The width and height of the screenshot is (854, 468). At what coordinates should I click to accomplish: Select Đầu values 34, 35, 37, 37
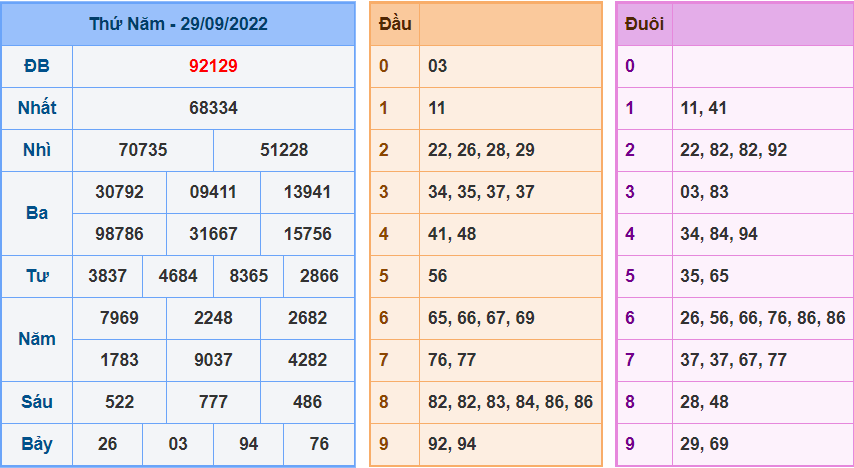[481, 192]
